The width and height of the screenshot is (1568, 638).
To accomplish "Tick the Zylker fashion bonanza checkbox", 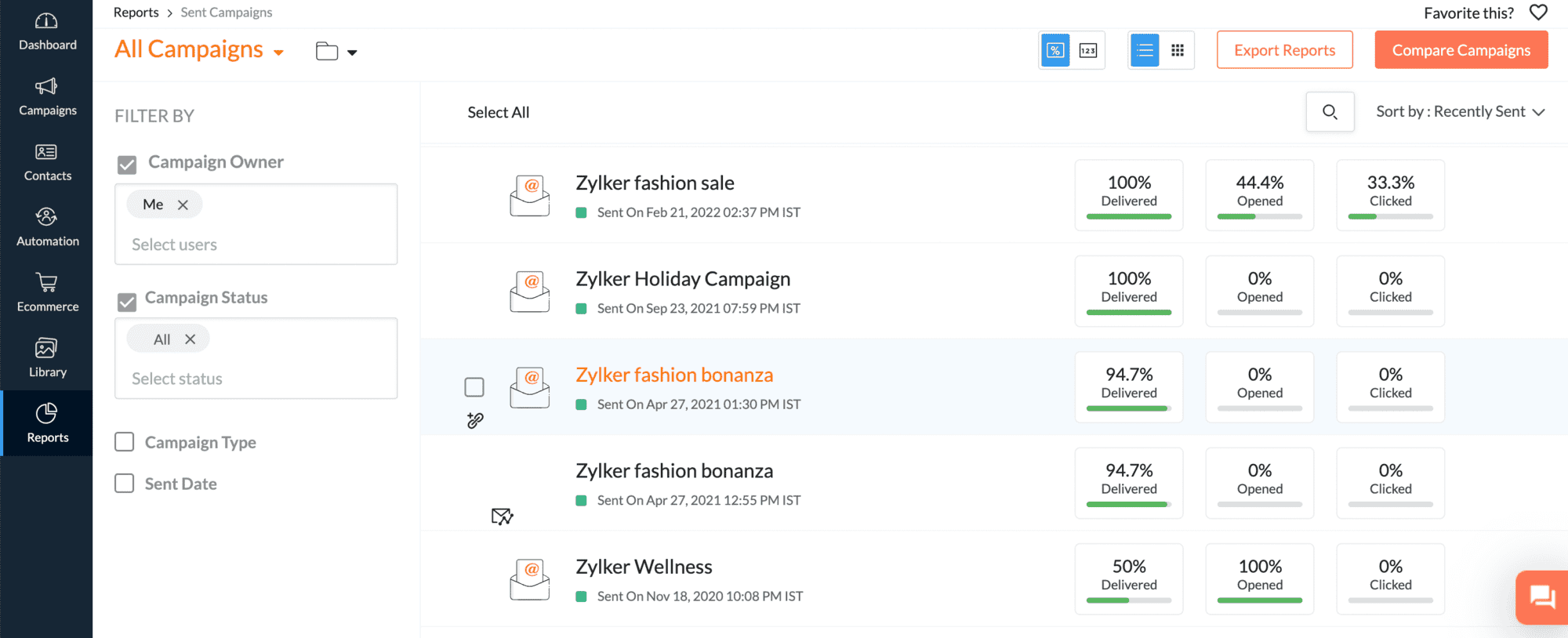I will [474, 387].
